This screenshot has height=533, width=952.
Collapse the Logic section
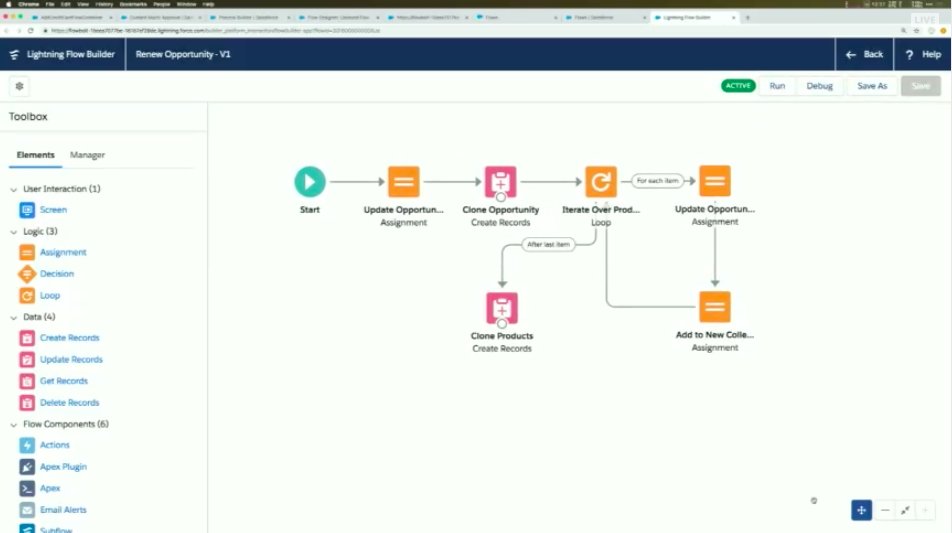pos(14,232)
